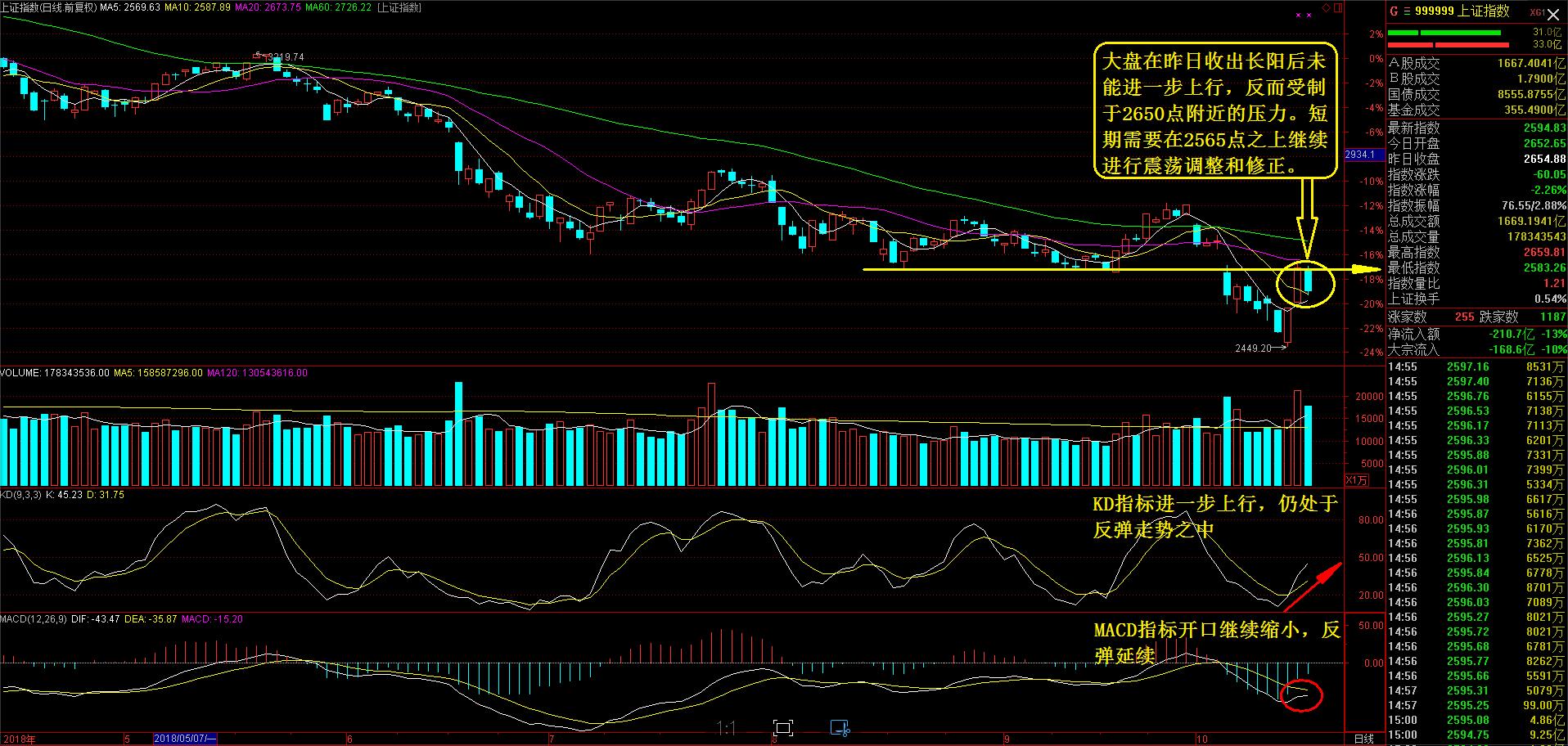
Task: Click the A股成交 row
Action: coord(1476,63)
